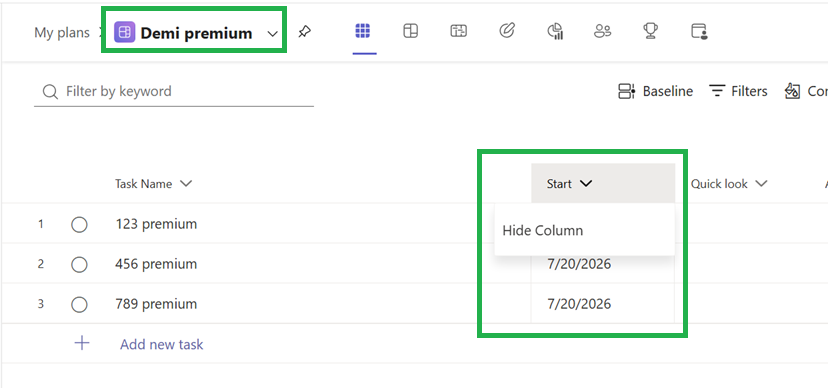834x388 pixels.
Task: Click the Filters funnel icon
Action: click(718, 92)
